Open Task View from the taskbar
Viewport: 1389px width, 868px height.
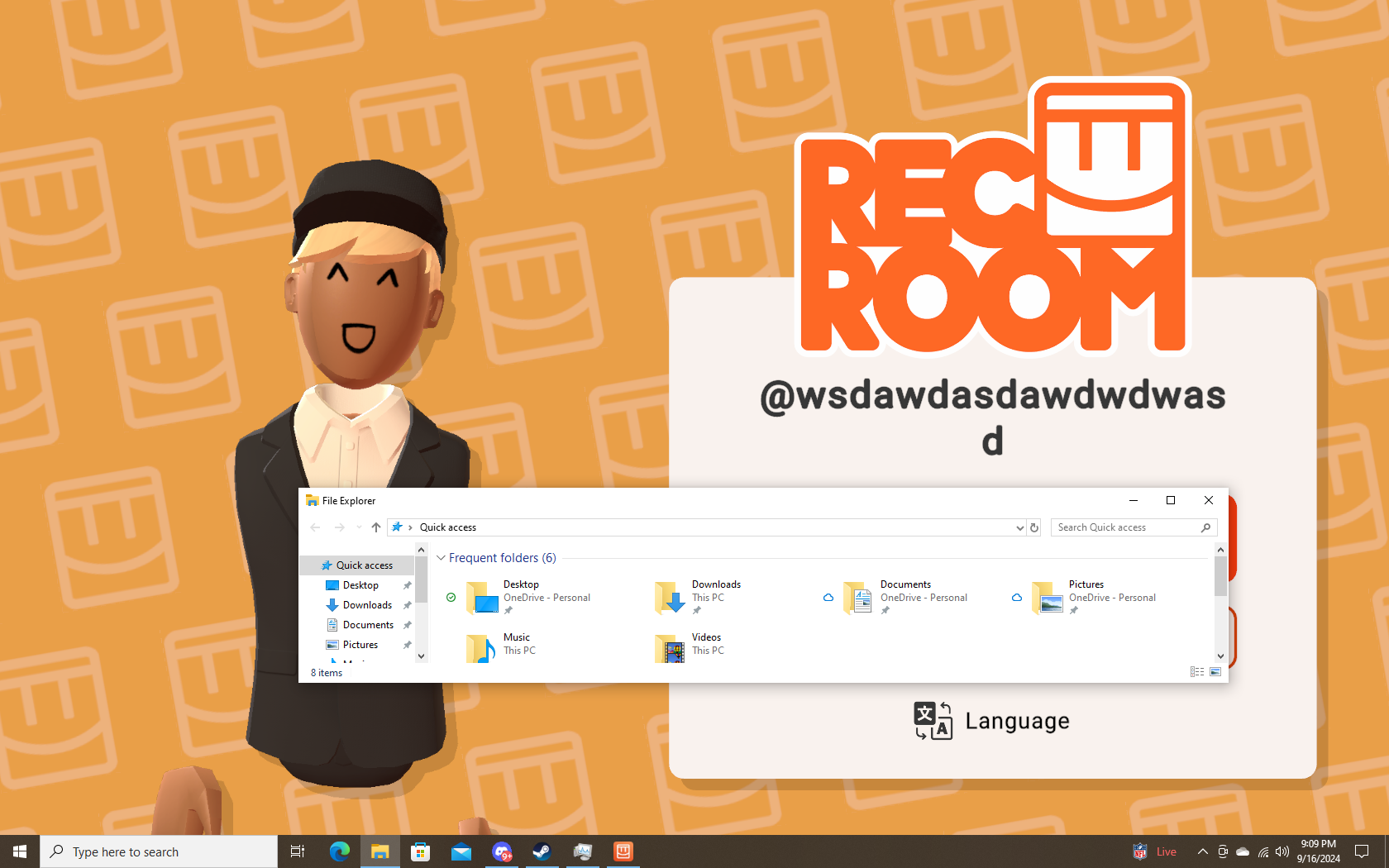coord(298,851)
